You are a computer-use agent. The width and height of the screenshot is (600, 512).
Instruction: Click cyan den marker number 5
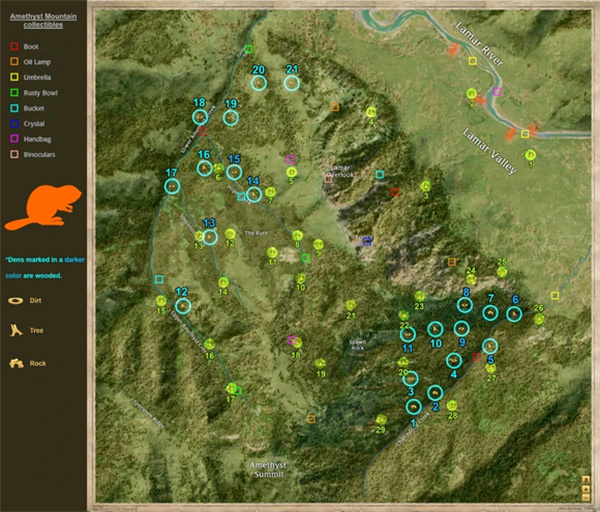490,346
